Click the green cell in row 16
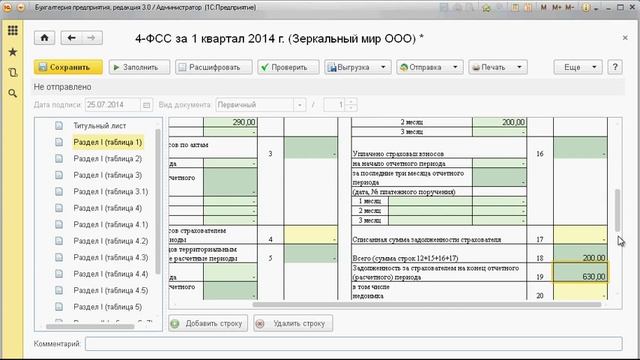The image size is (640, 360). pyautogui.click(x=580, y=147)
